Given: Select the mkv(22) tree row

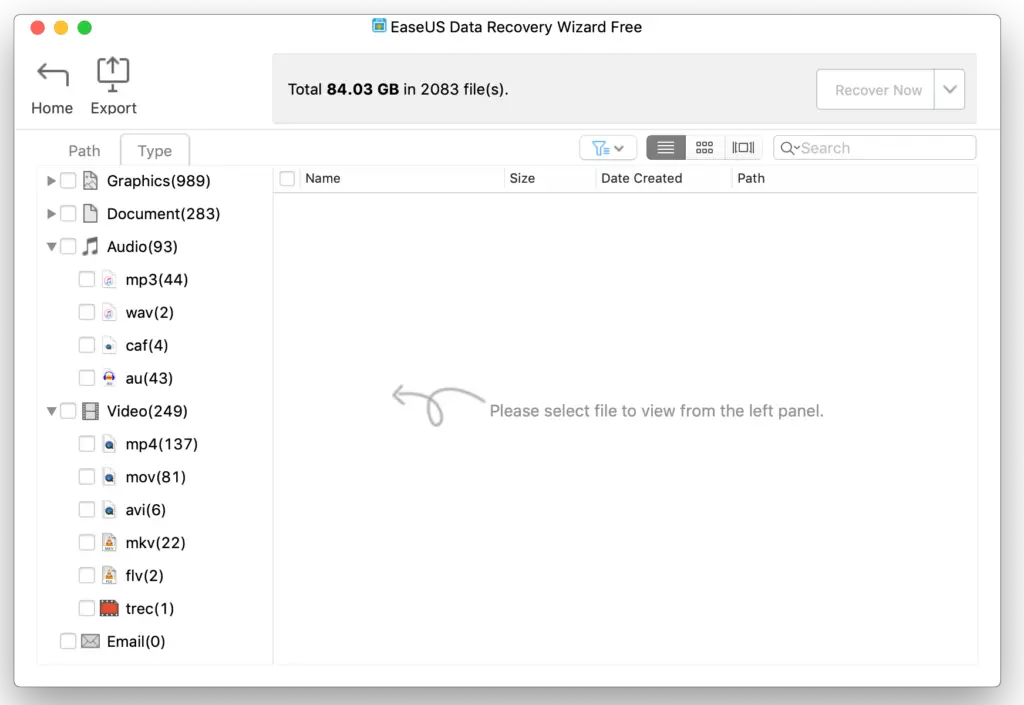Looking at the screenshot, I should [x=155, y=542].
